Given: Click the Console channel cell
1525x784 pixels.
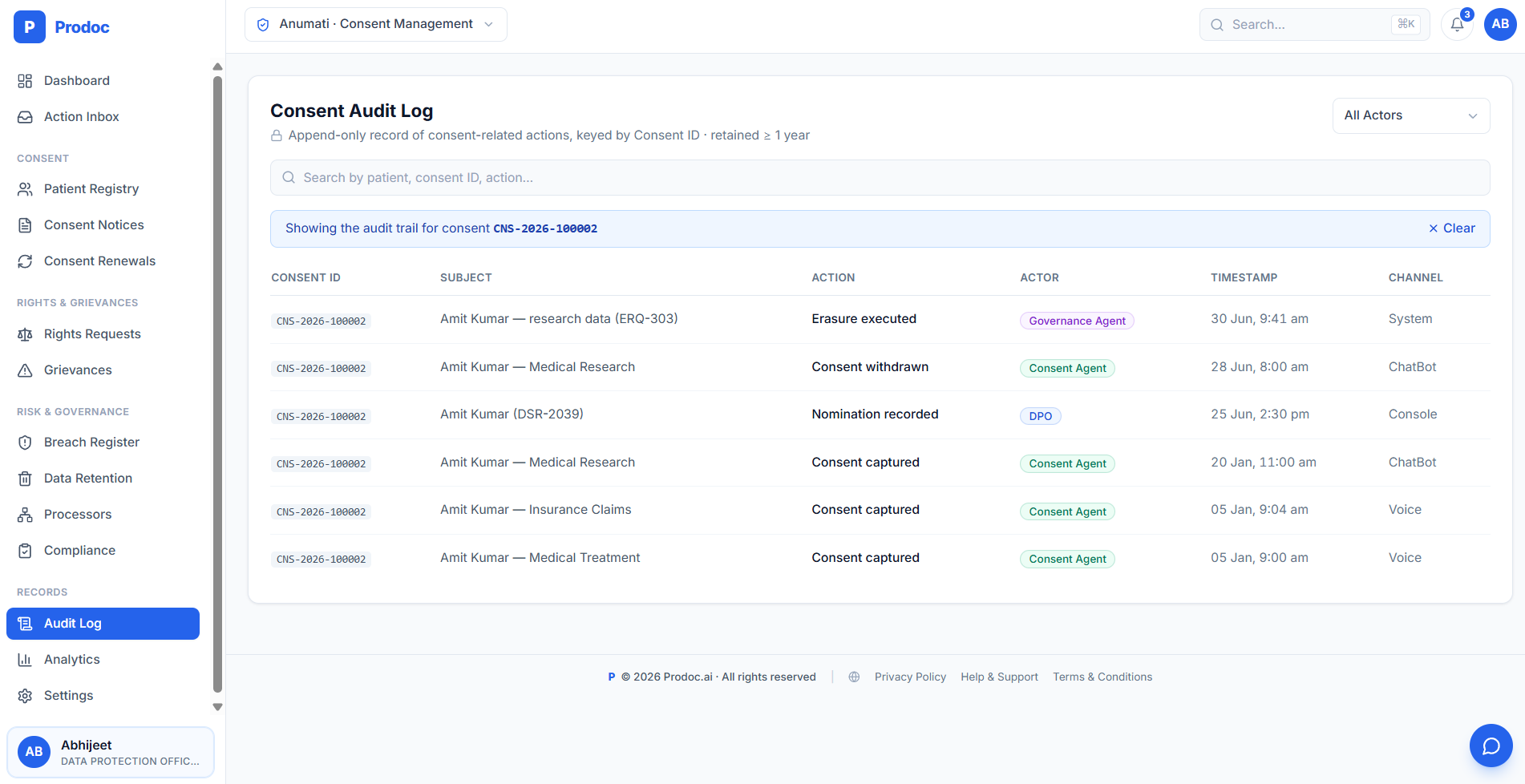Looking at the screenshot, I should (1413, 414).
